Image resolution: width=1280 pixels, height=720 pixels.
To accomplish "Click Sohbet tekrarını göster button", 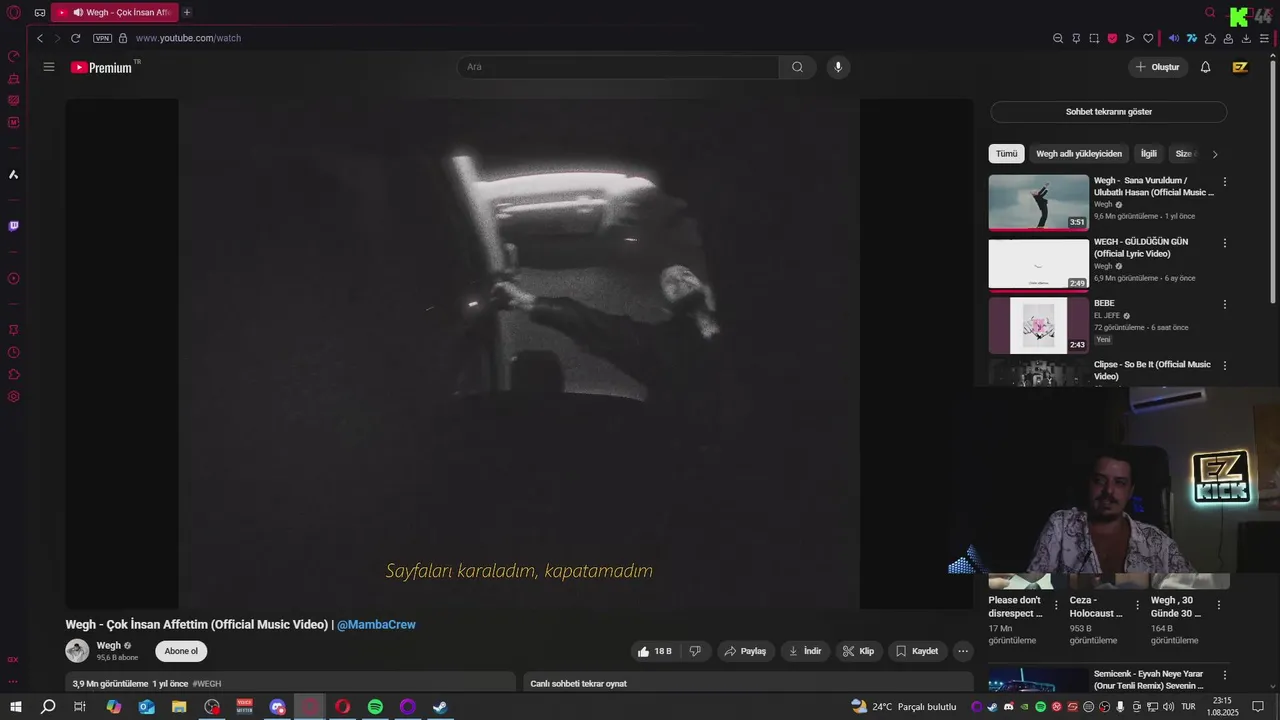I will coord(1108,112).
